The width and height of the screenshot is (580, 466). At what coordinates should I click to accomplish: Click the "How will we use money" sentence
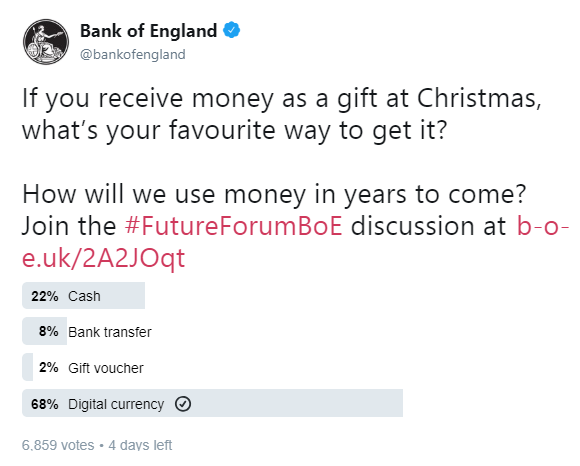274,194
